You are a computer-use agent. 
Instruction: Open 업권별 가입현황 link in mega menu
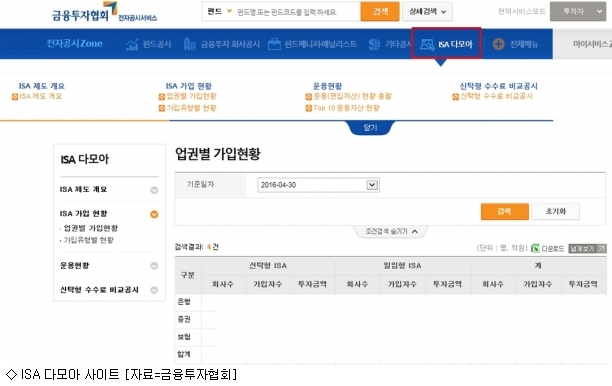click(191, 96)
